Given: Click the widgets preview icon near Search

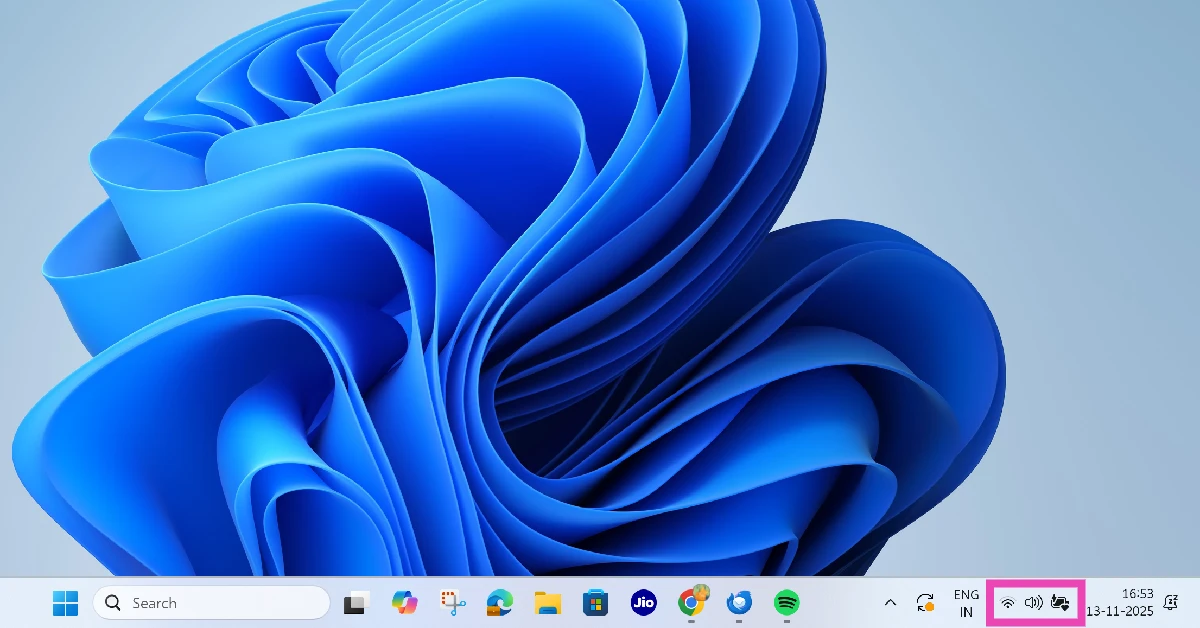Looking at the screenshot, I should click(357, 603).
